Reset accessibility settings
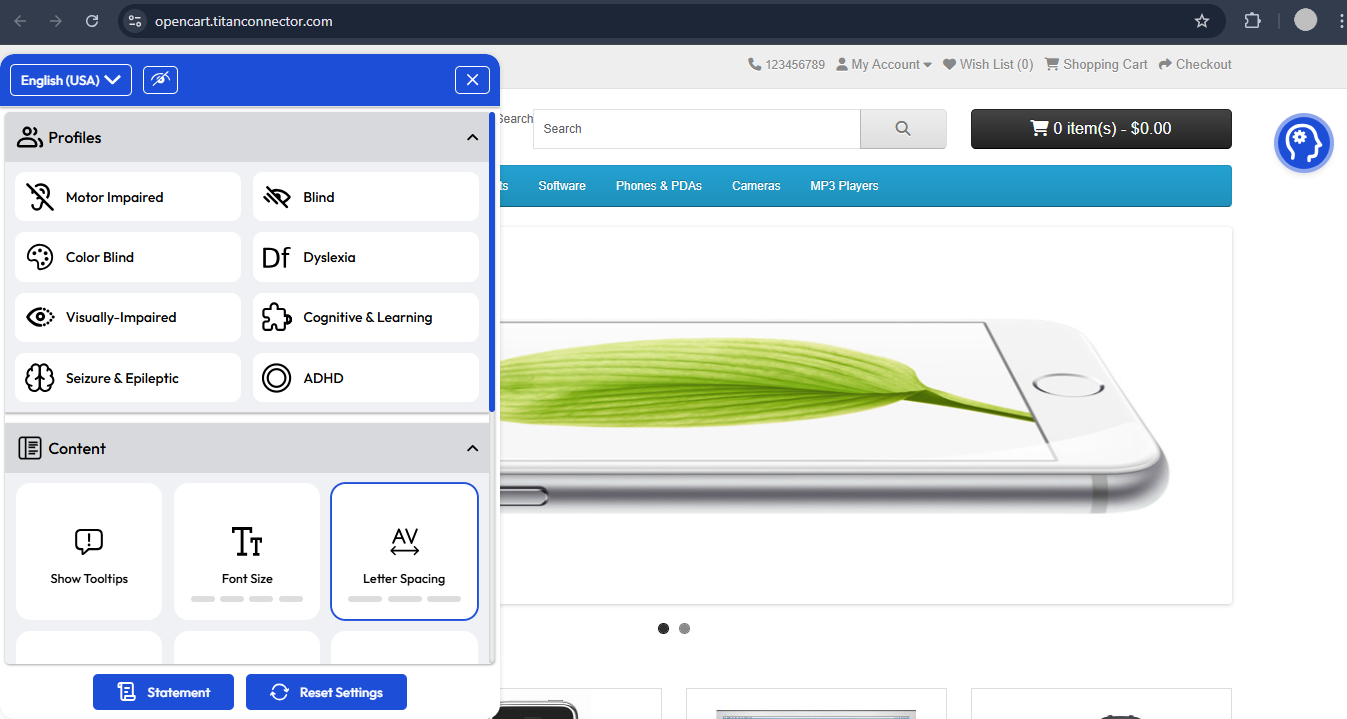The image size is (1347, 719). (x=326, y=691)
